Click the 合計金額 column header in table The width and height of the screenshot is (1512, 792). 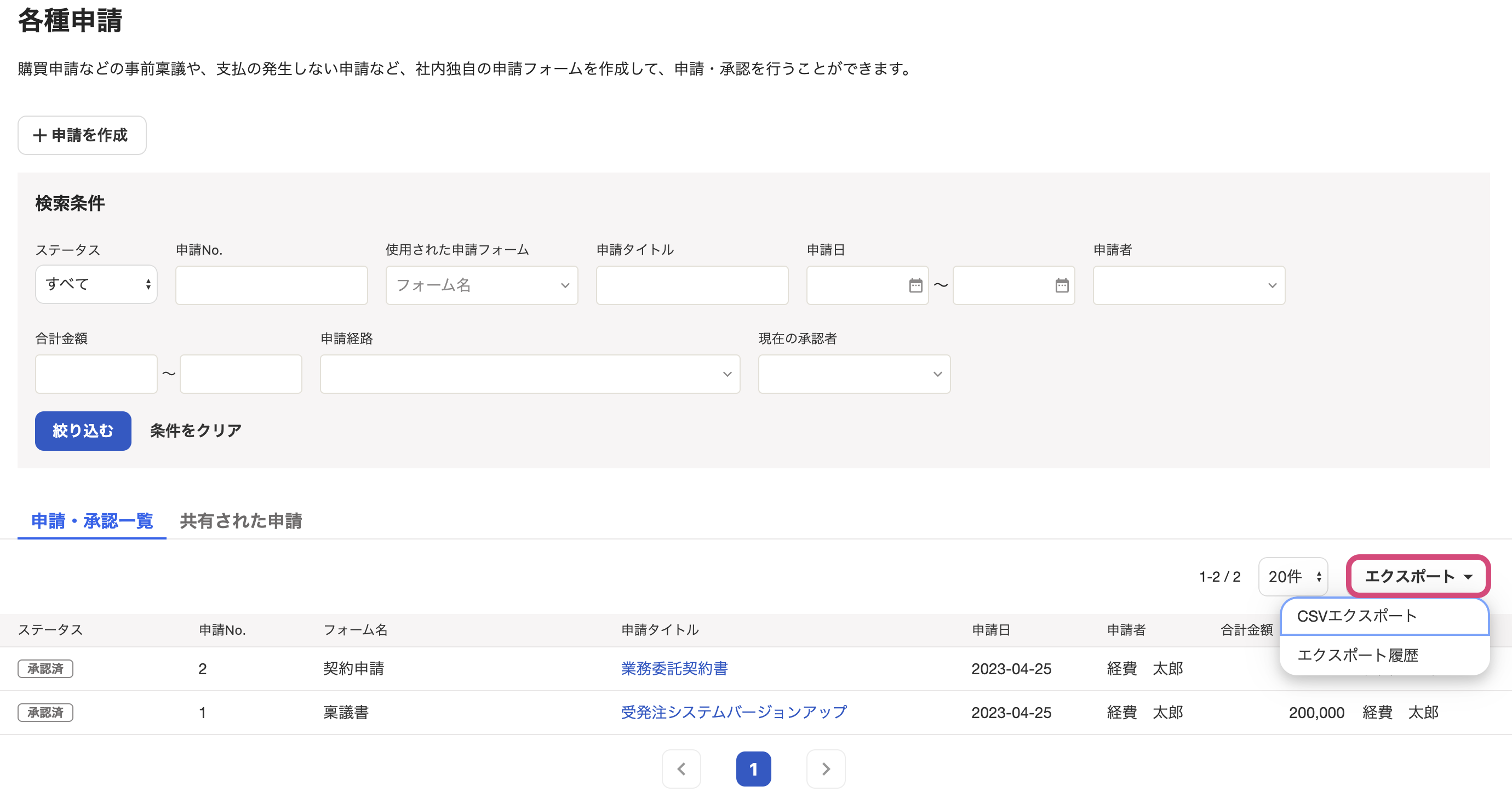(1246, 630)
